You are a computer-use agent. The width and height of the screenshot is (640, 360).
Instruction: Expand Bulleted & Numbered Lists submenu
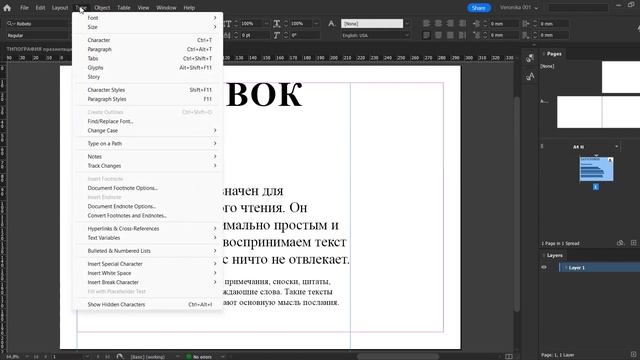(x=148, y=251)
